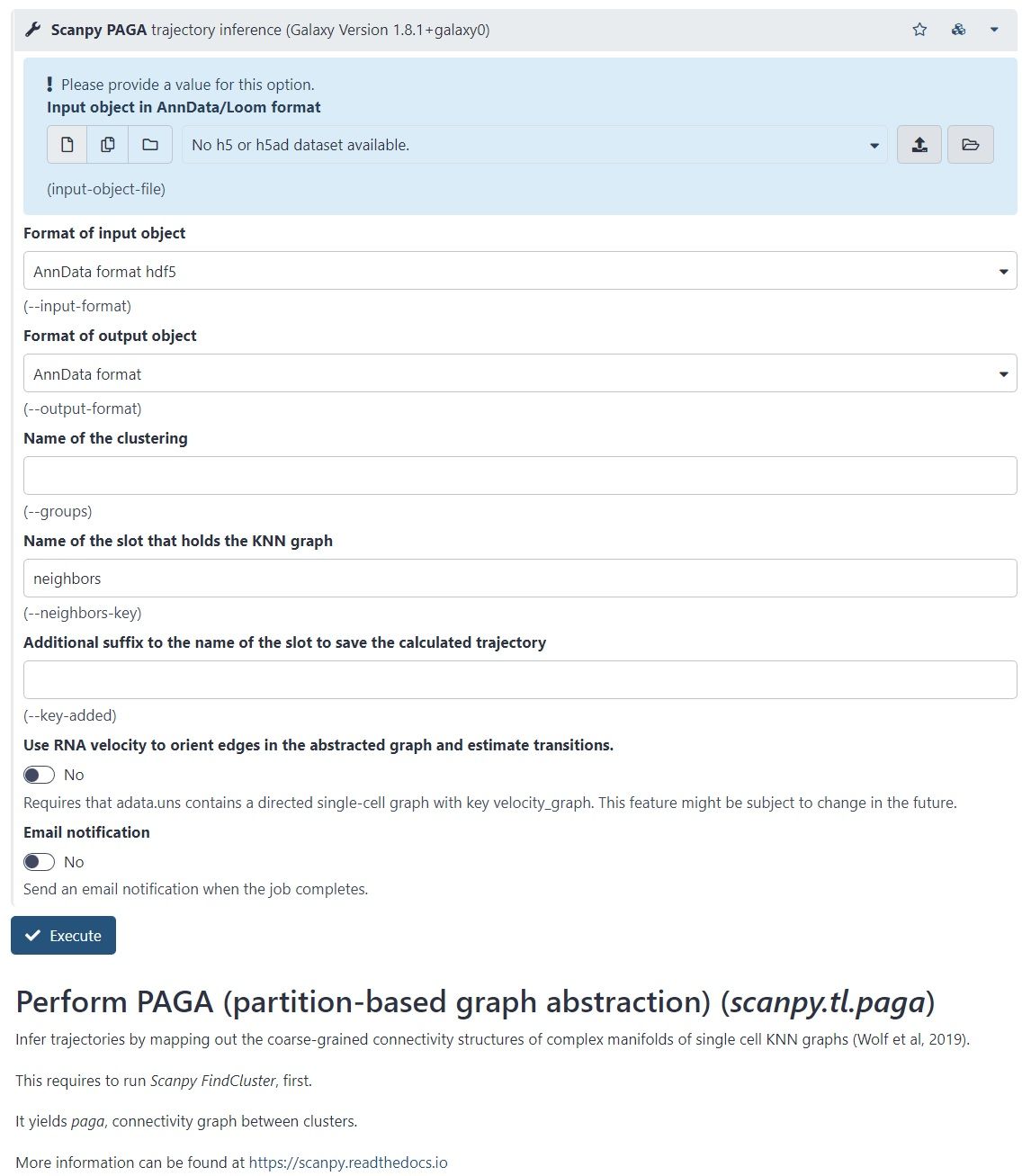This screenshot has width=1022, height=1176.
Task: Click '(input-object-file)' help text
Action: coord(106,189)
